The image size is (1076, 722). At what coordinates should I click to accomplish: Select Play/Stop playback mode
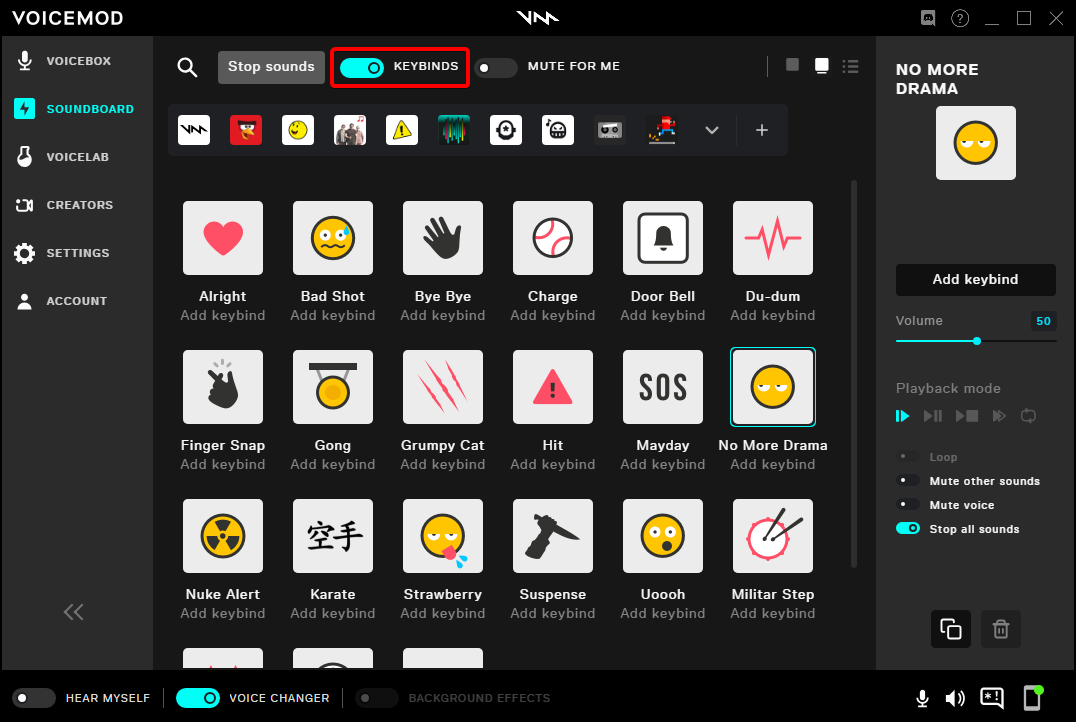pos(966,416)
